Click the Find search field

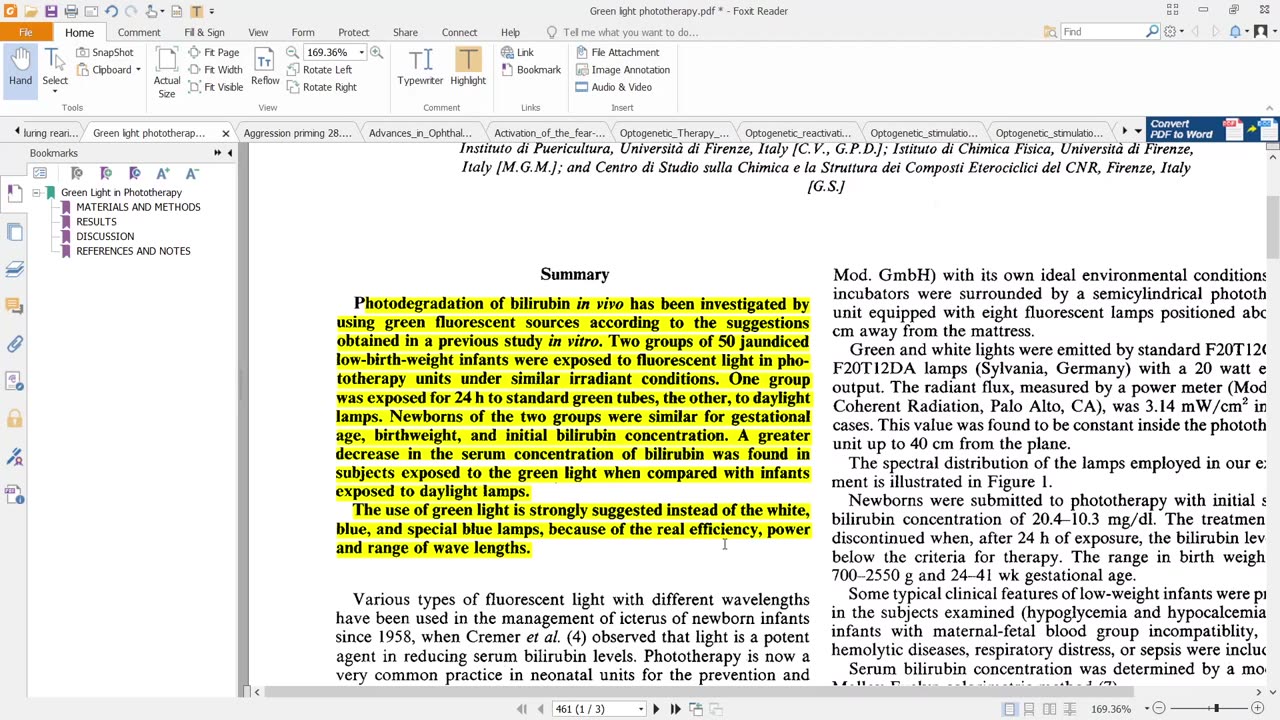pyautogui.click(x=1103, y=32)
